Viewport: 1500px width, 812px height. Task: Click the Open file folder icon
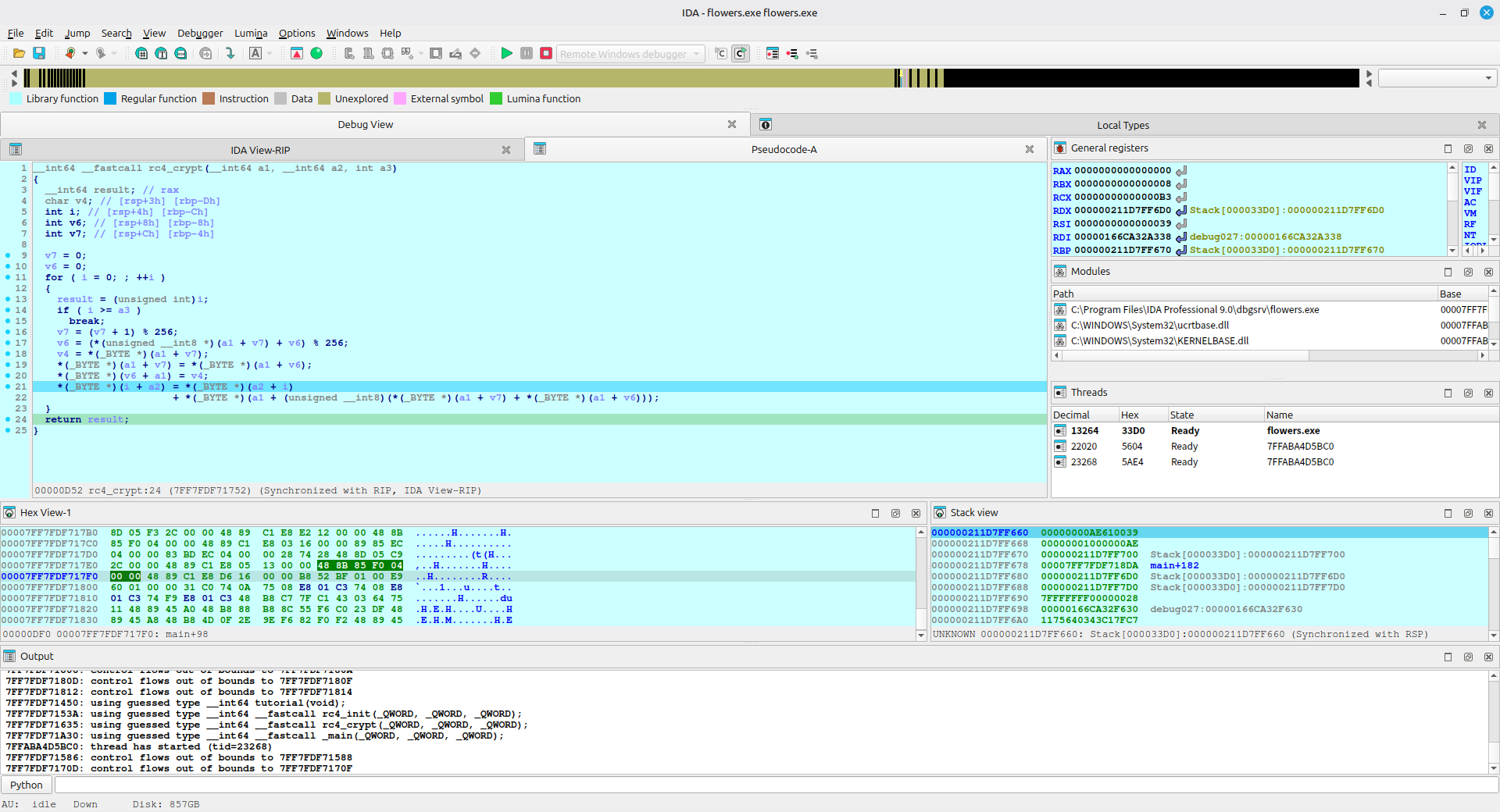pyautogui.click(x=19, y=53)
